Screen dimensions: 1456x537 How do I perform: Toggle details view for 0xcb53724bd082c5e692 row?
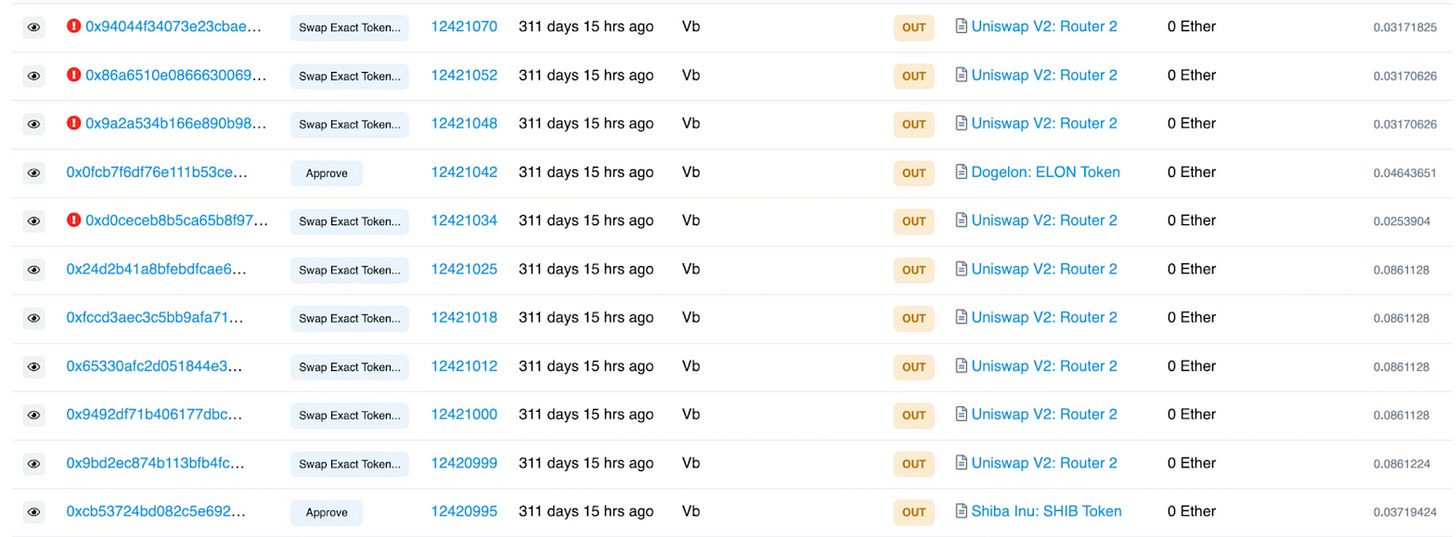pos(34,512)
